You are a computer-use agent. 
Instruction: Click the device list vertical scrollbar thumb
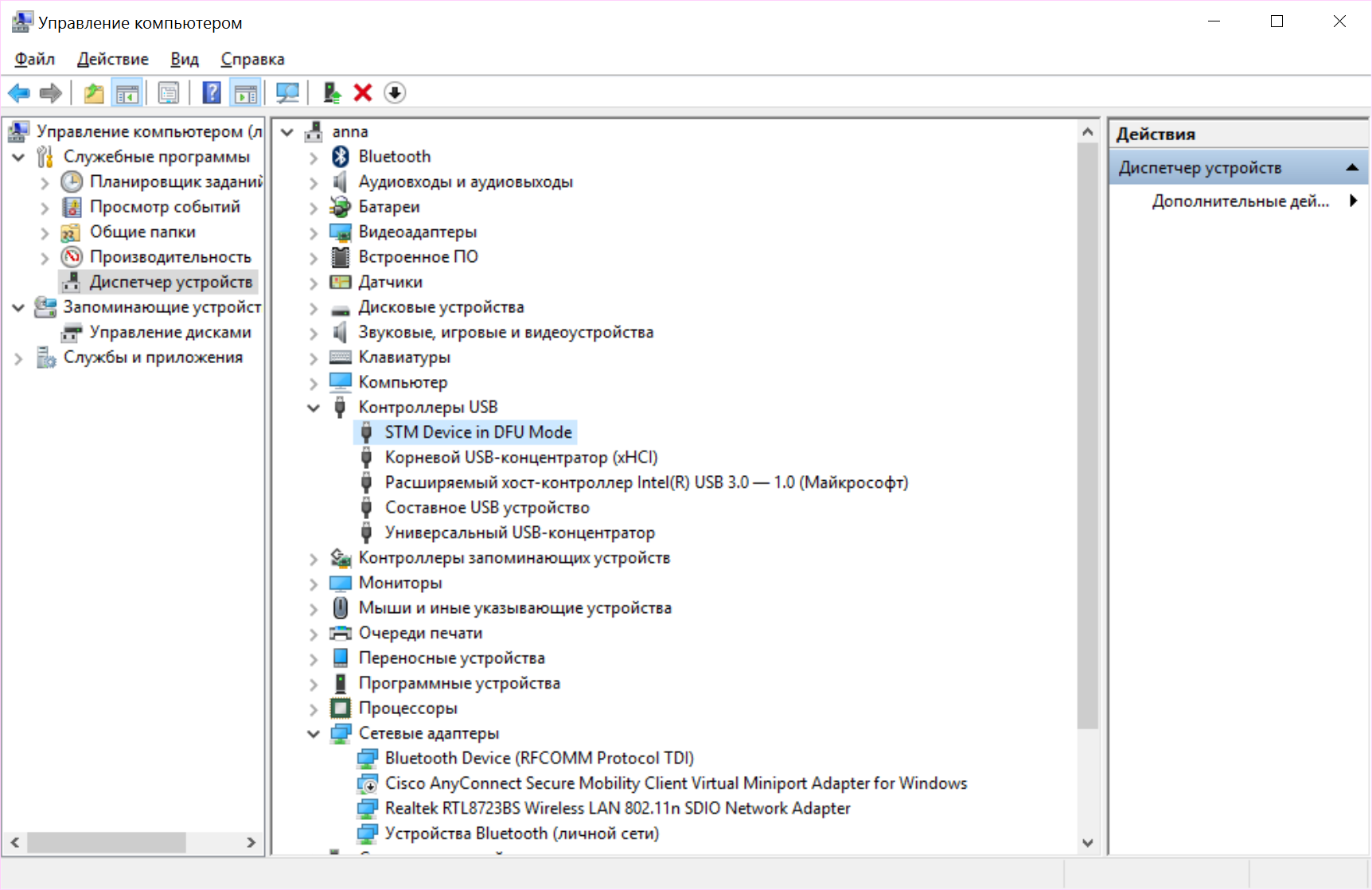pyautogui.click(x=1087, y=436)
